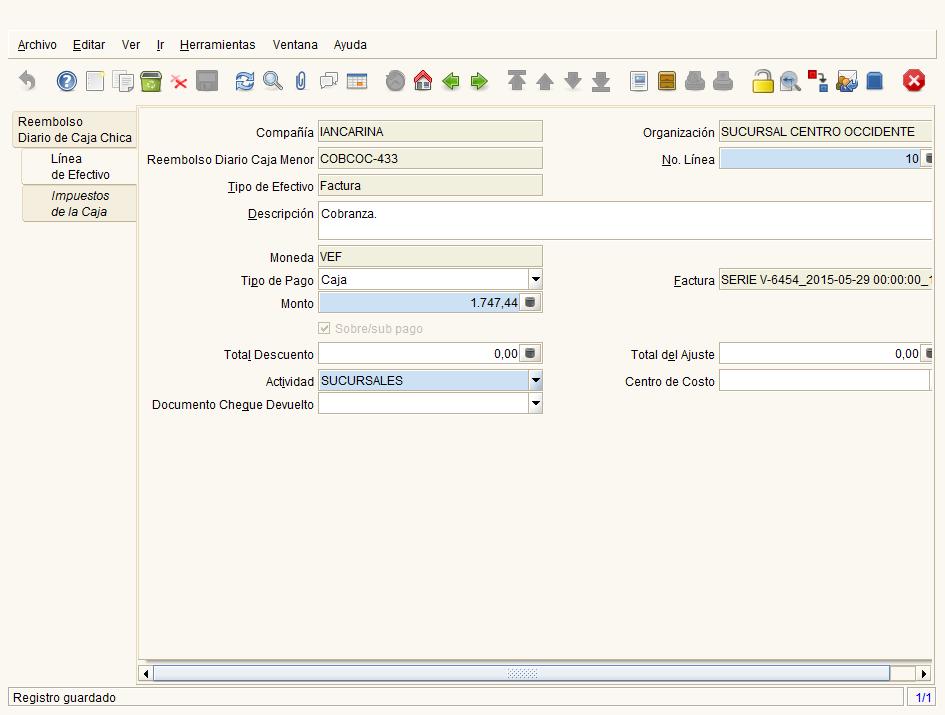Click the Undo changes toolbar icon
The image size is (945, 715).
pos(27,81)
